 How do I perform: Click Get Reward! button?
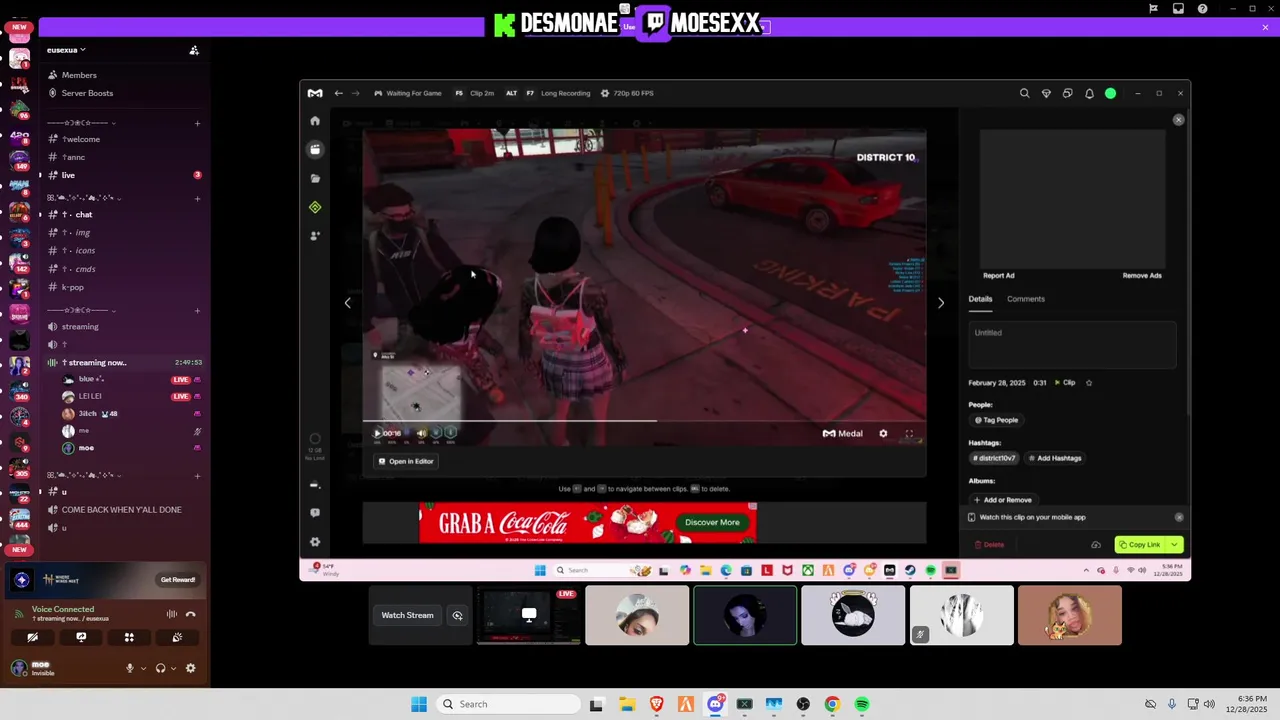click(178, 580)
